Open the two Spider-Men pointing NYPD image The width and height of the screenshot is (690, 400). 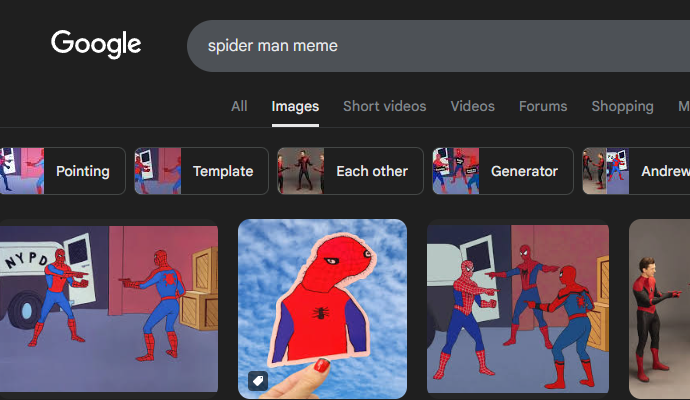click(109, 308)
